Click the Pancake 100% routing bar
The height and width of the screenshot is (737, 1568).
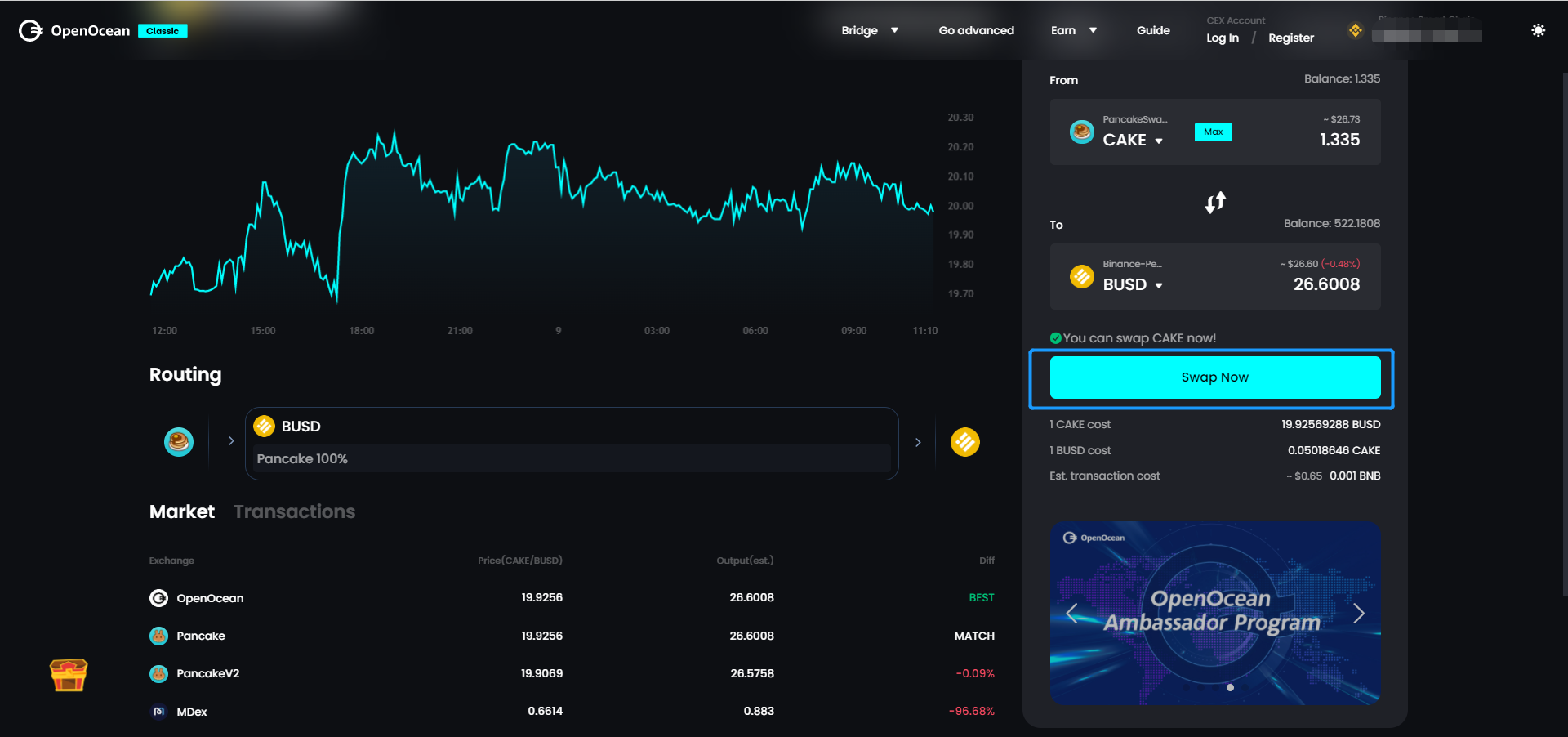pyautogui.click(x=572, y=458)
